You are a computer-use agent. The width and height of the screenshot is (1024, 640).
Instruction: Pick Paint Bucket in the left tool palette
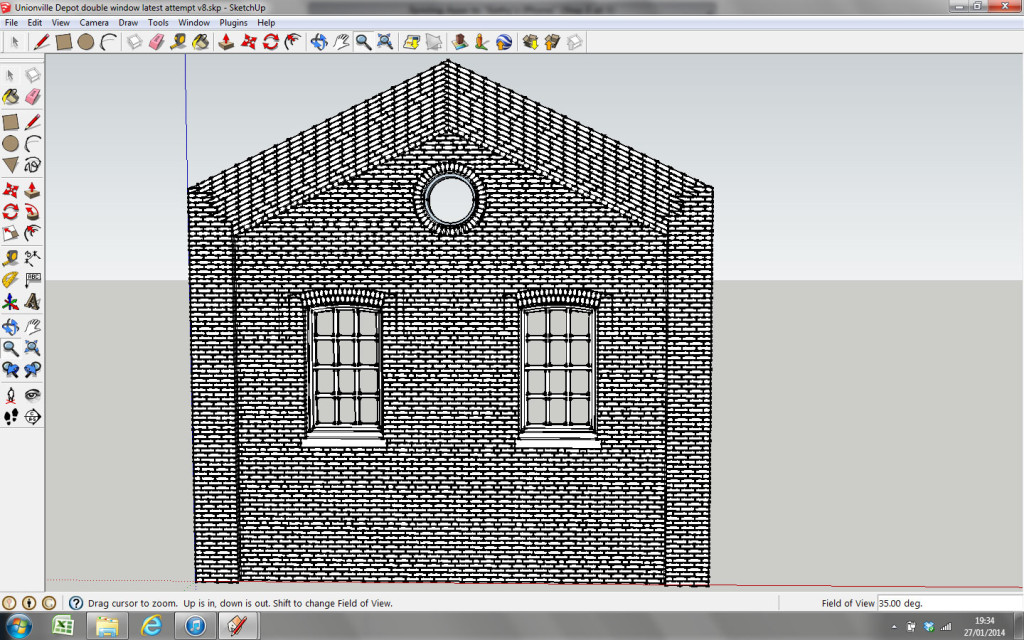pos(10,97)
